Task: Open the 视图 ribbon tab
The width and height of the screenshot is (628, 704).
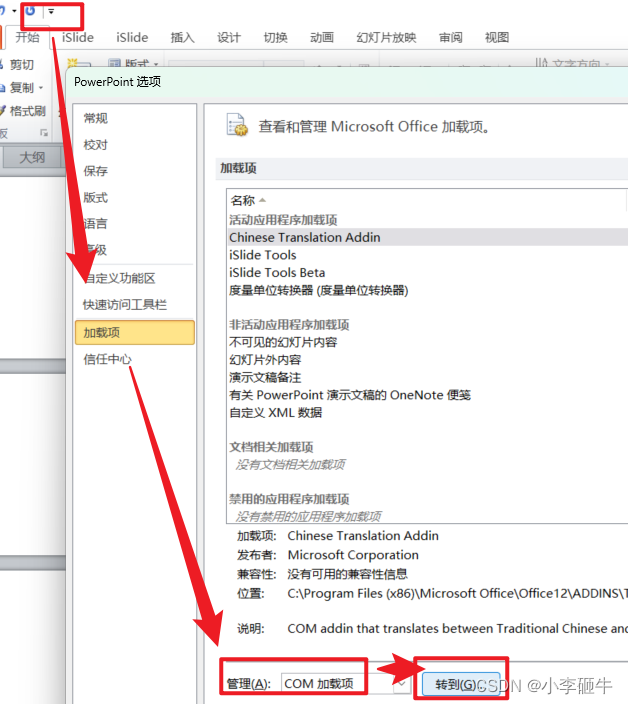Action: pyautogui.click(x=497, y=37)
